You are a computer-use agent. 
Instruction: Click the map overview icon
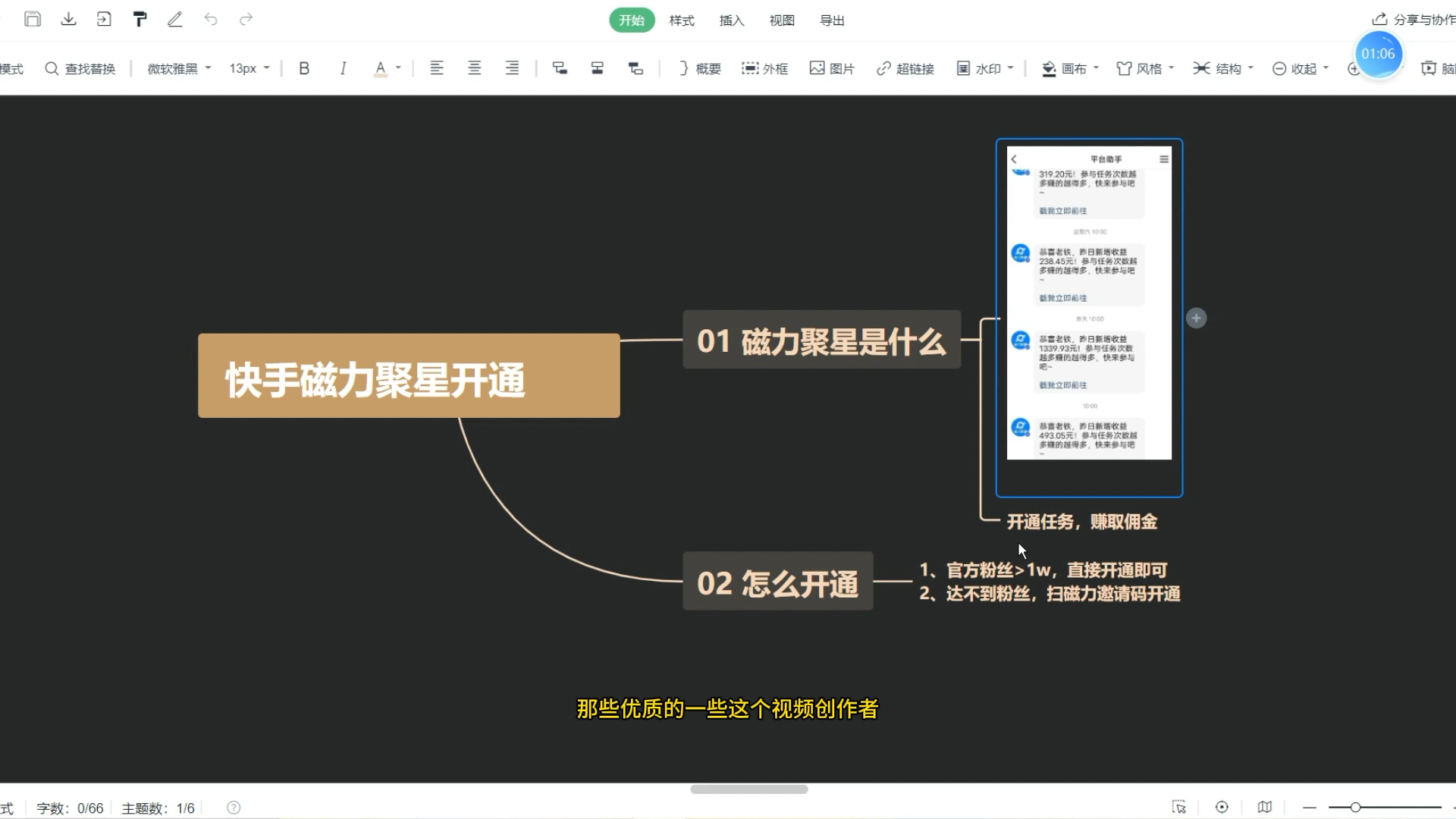(1264, 807)
